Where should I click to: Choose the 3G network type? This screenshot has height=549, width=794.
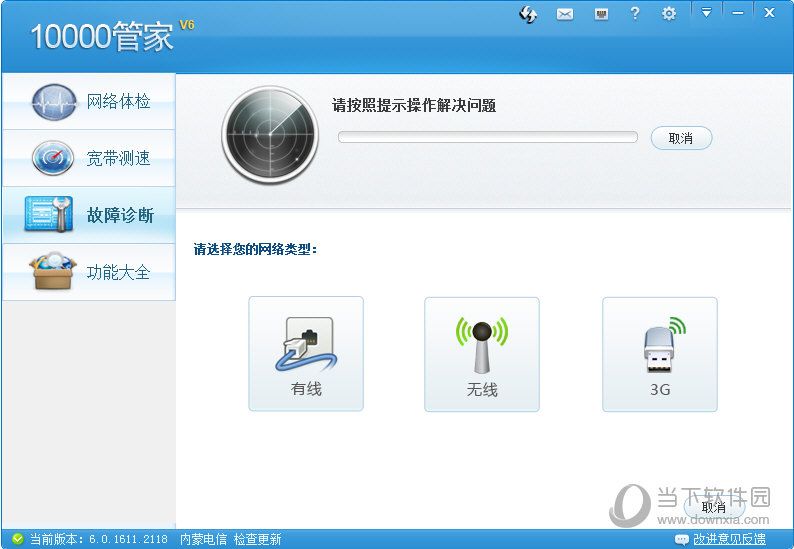point(660,354)
